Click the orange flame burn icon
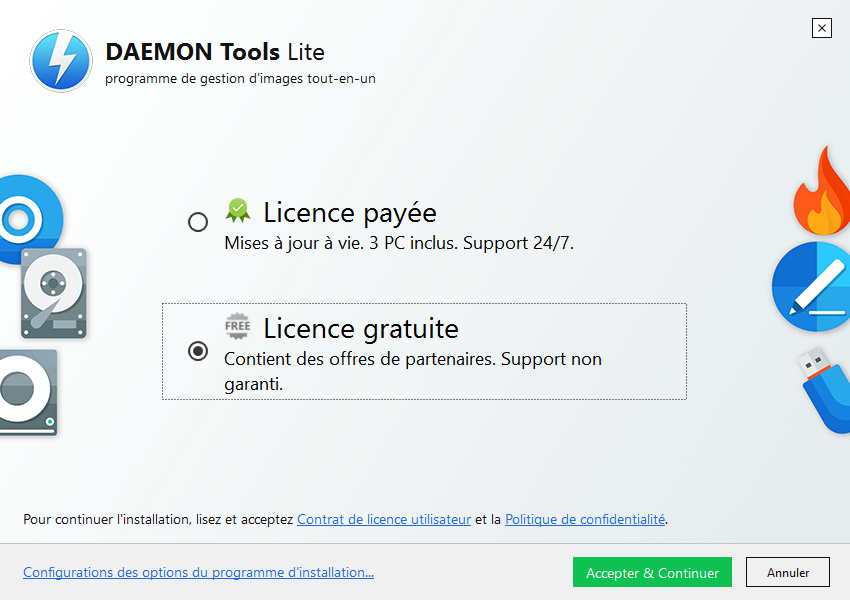Image resolution: width=850 pixels, height=600 pixels. coord(822,191)
